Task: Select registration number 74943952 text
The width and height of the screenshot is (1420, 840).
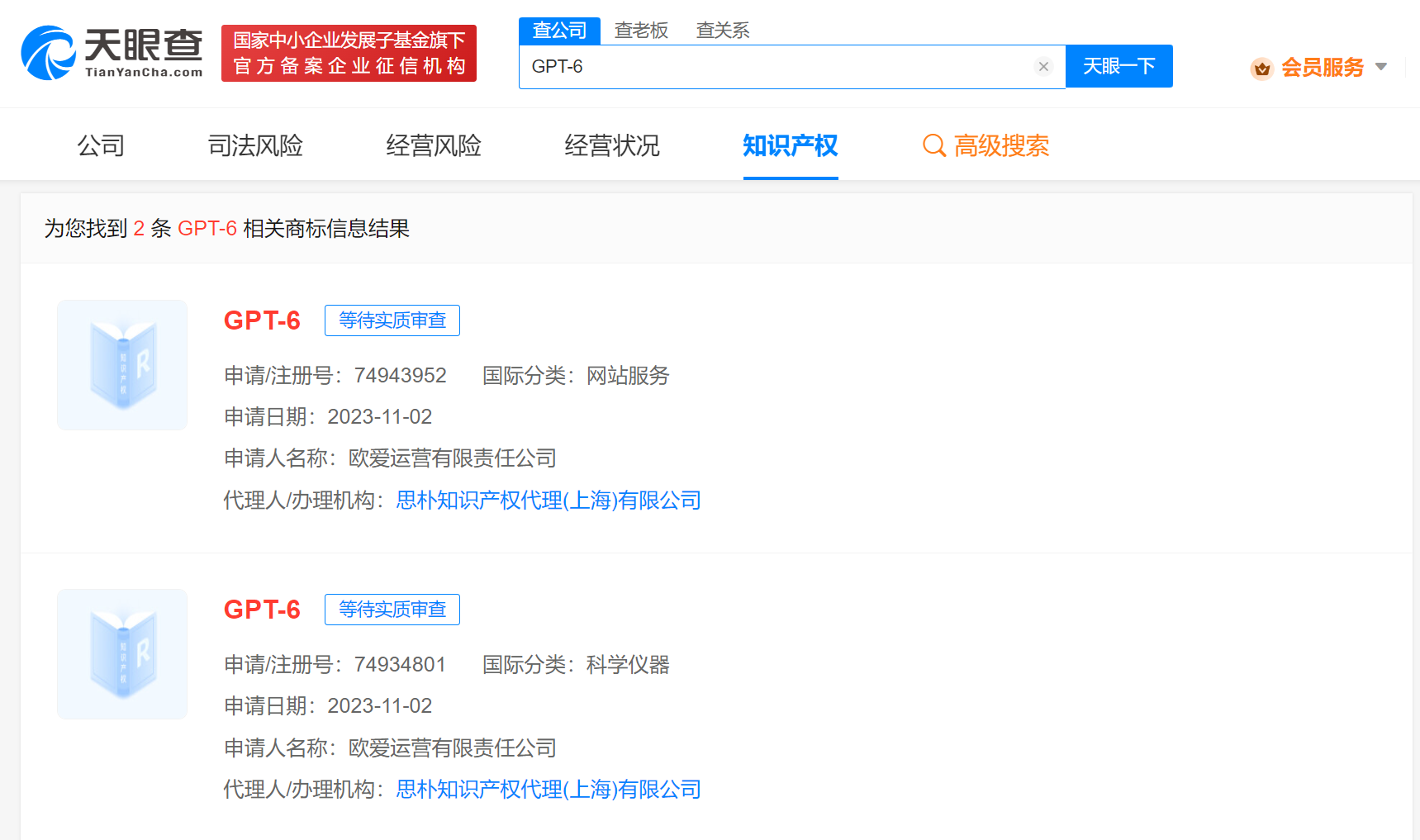Action: (401, 376)
